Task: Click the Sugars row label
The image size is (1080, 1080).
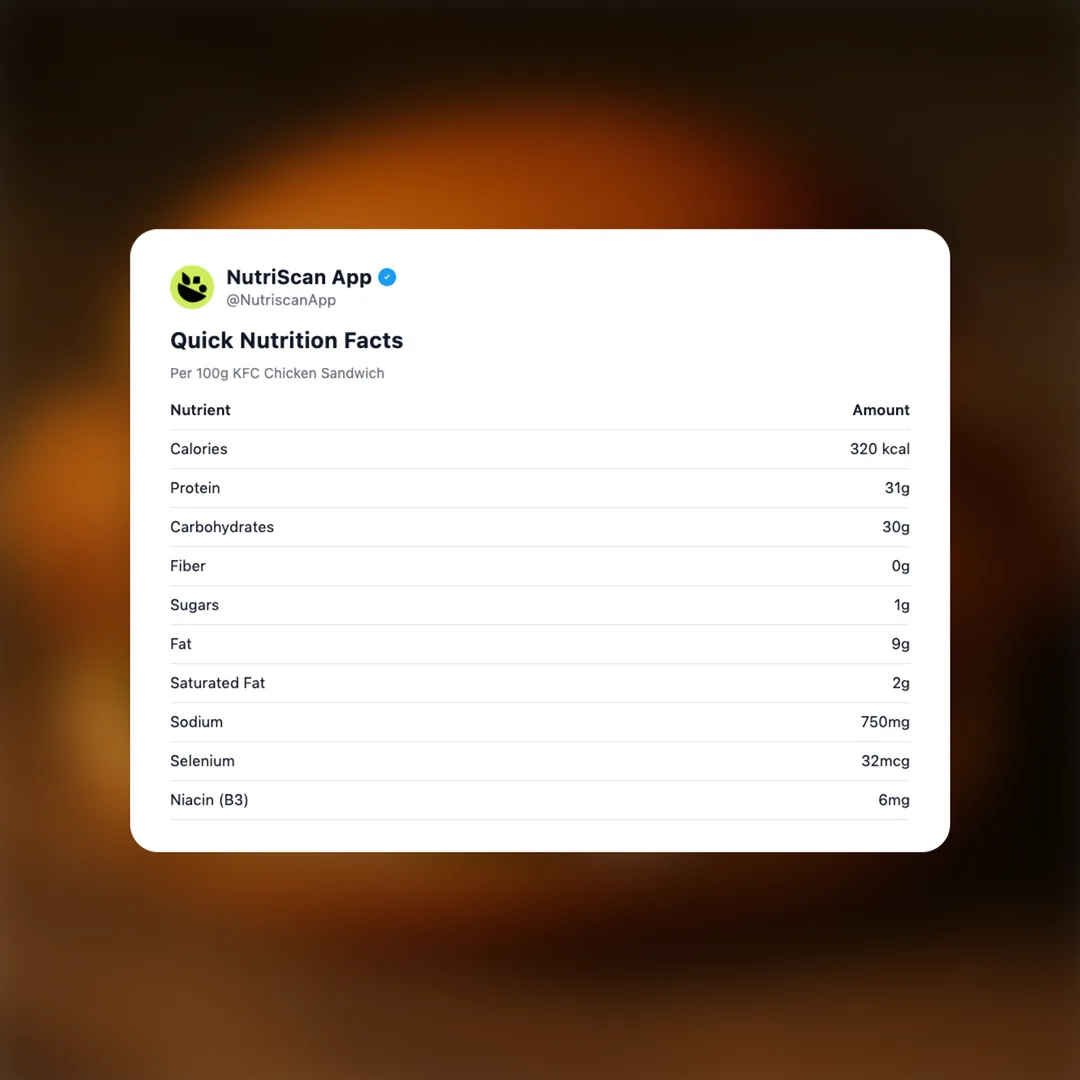Action: click(x=194, y=605)
